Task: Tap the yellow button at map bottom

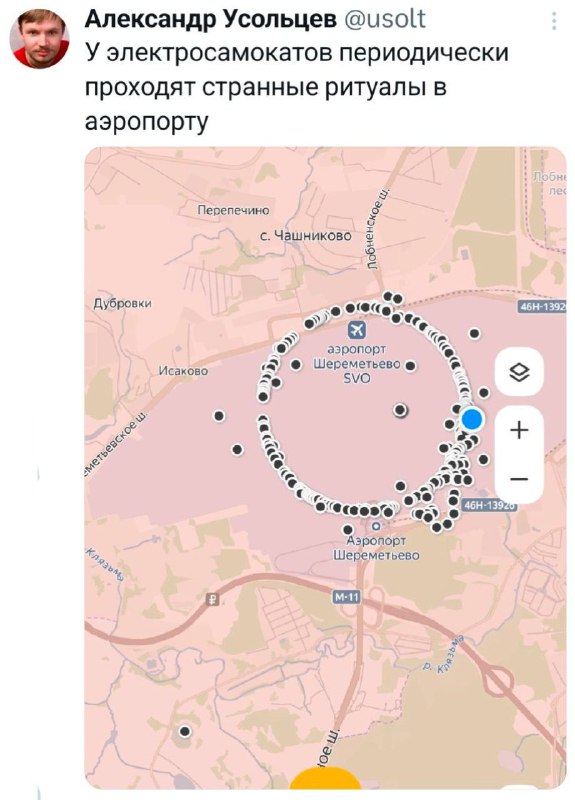Action: click(x=325, y=780)
